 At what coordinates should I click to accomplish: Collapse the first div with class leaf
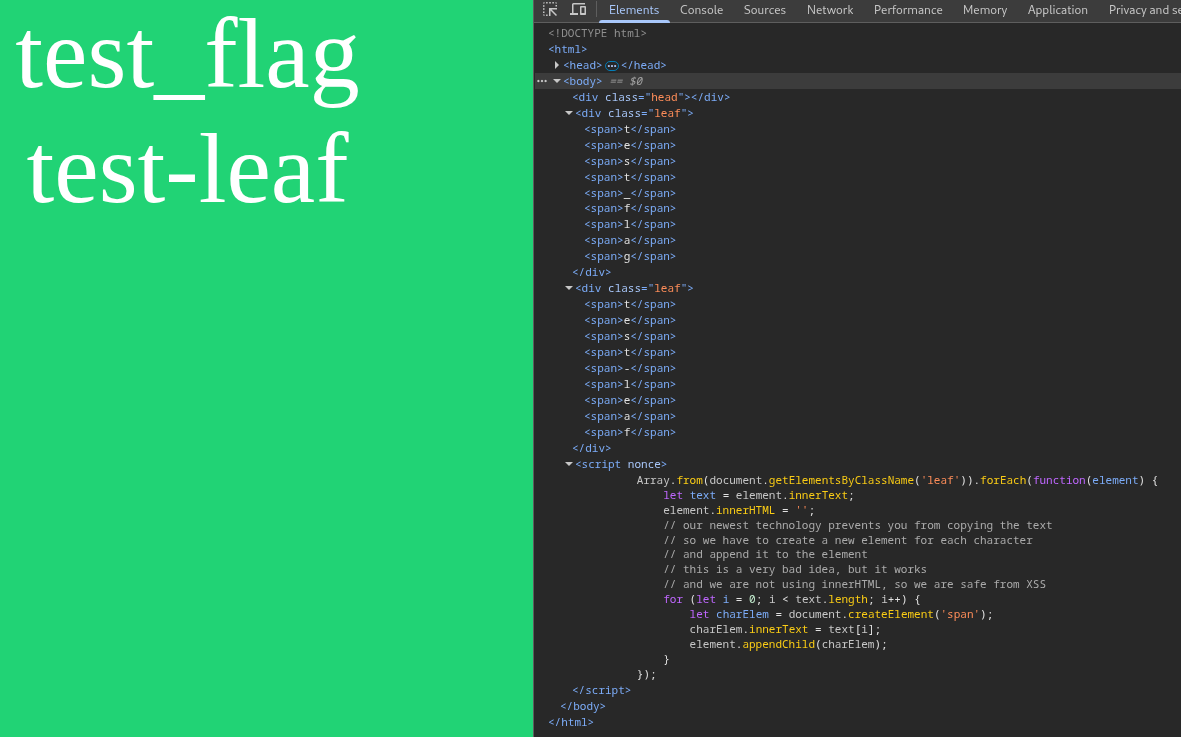click(569, 113)
